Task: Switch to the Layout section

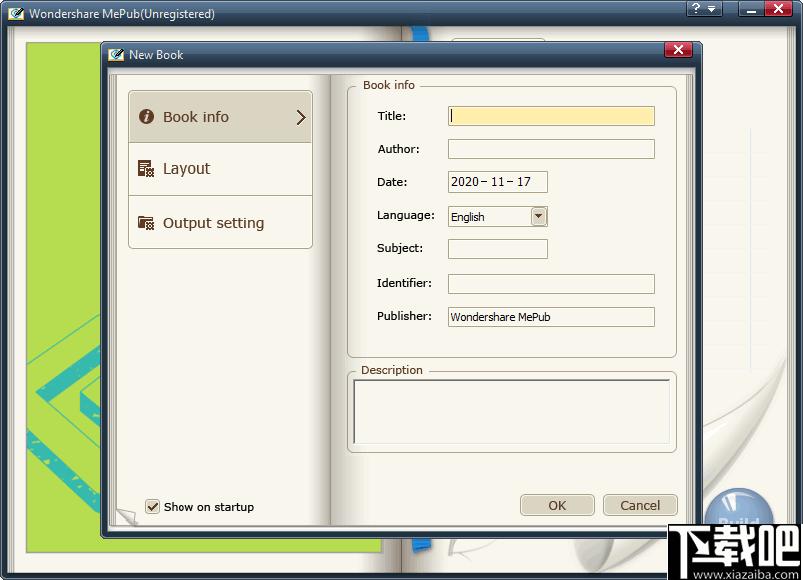Action: (220, 168)
